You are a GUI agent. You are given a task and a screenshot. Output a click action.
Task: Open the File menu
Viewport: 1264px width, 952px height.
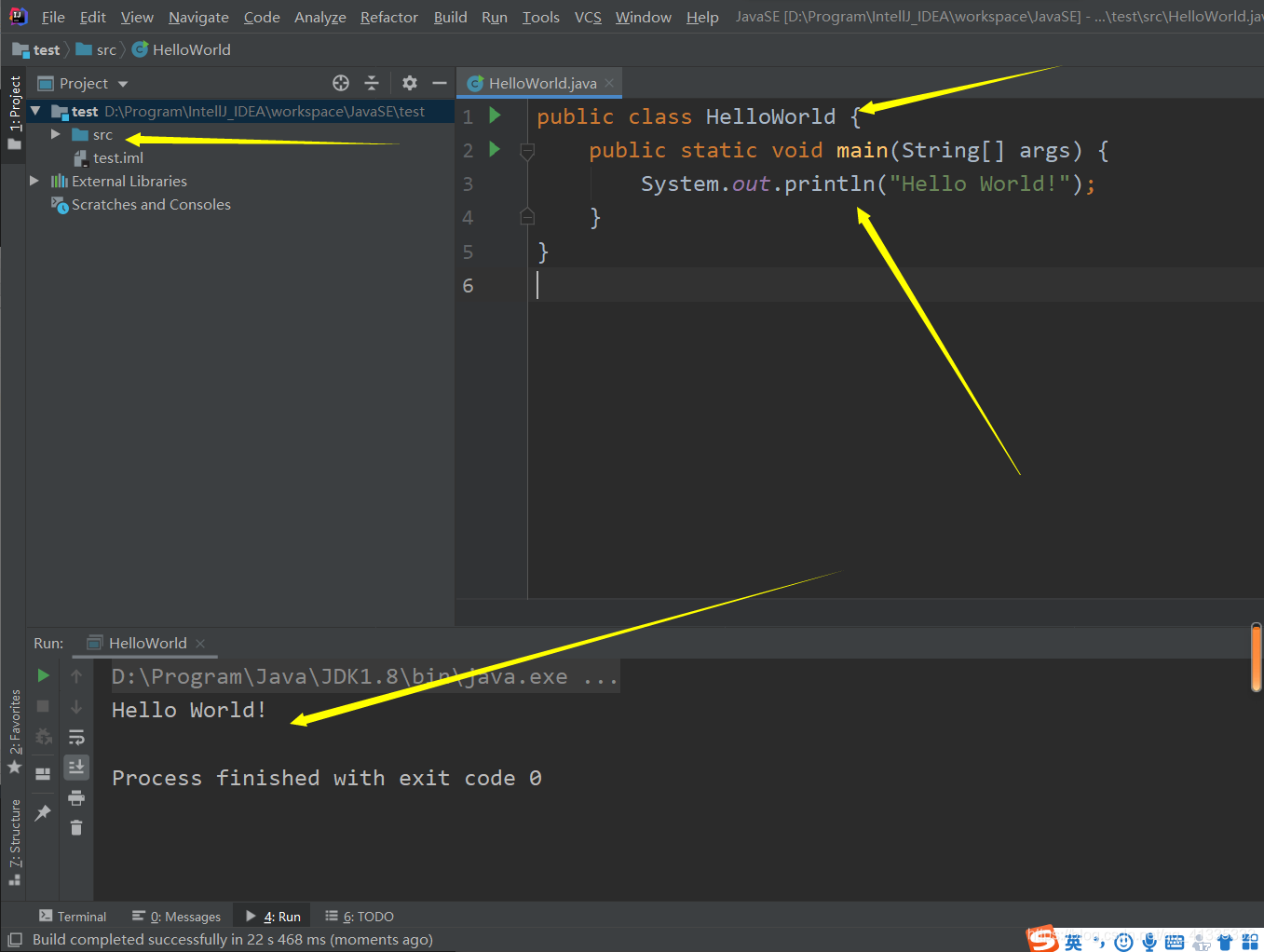click(53, 17)
